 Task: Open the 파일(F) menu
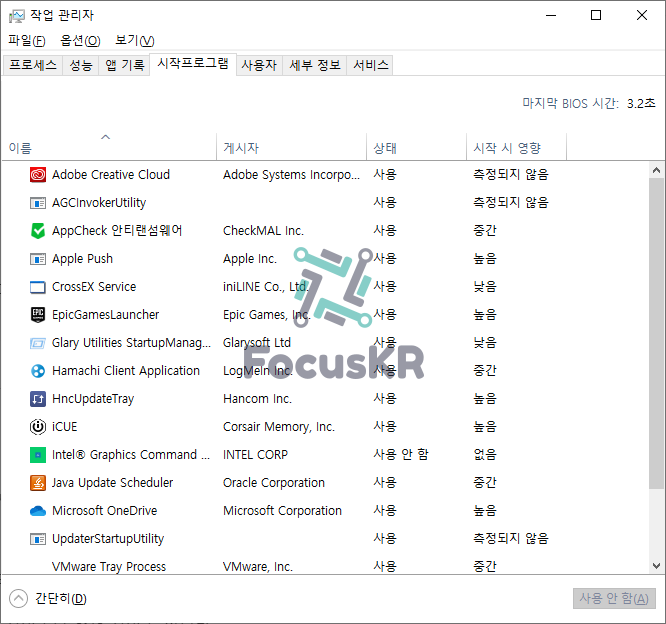coord(27,40)
